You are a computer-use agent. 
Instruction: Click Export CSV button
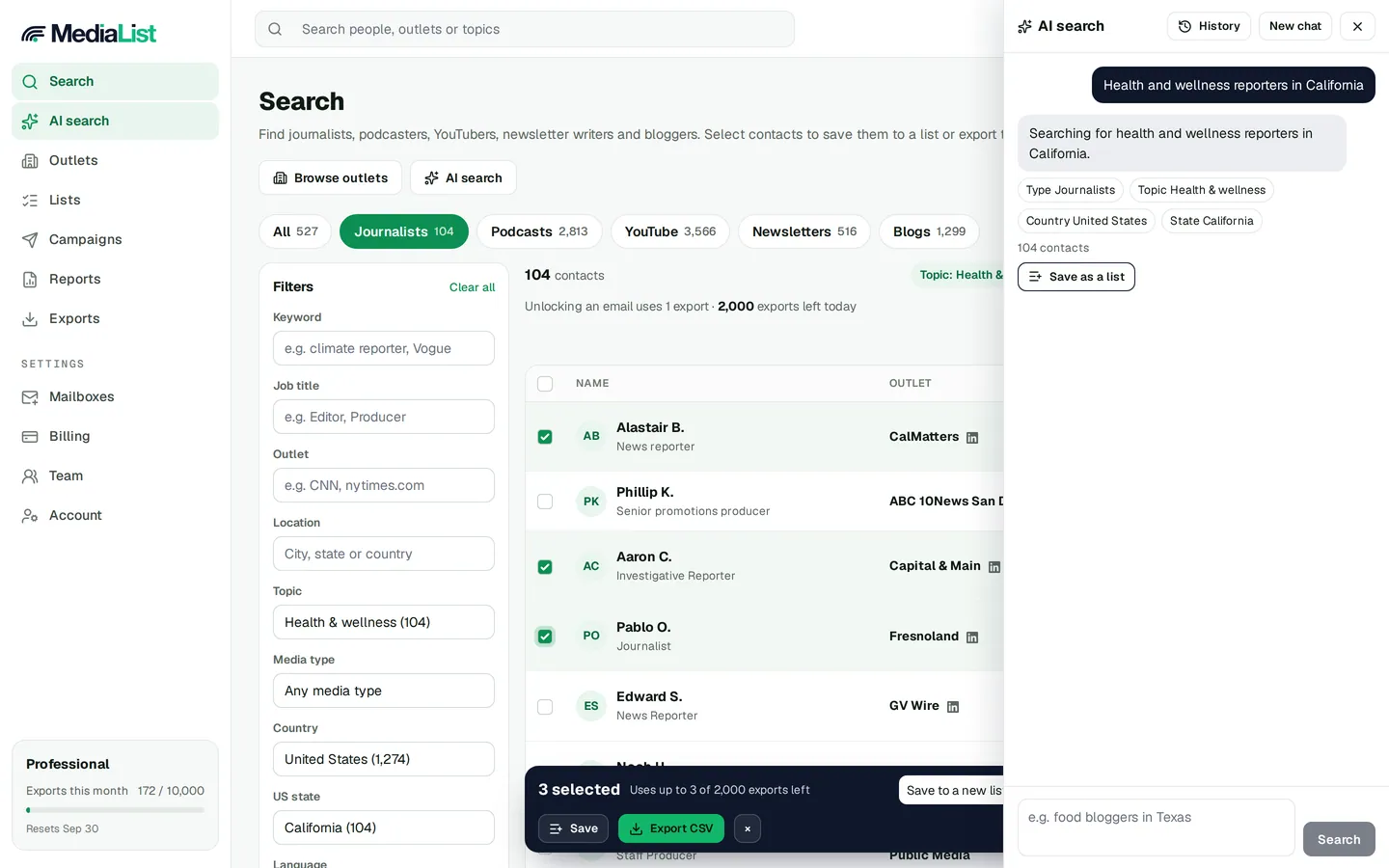click(x=671, y=828)
